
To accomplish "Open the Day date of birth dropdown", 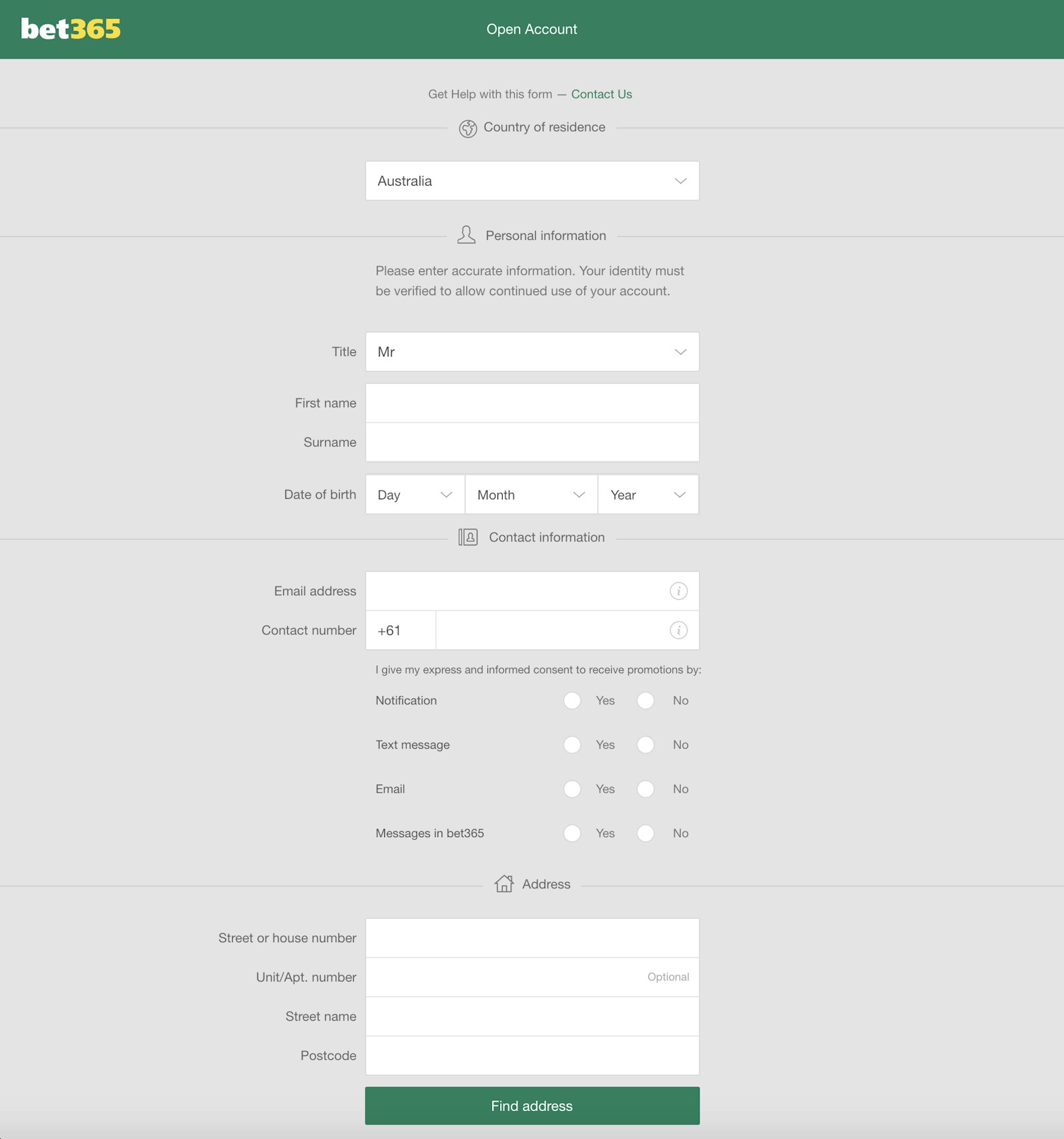I will [x=414, y=495].
